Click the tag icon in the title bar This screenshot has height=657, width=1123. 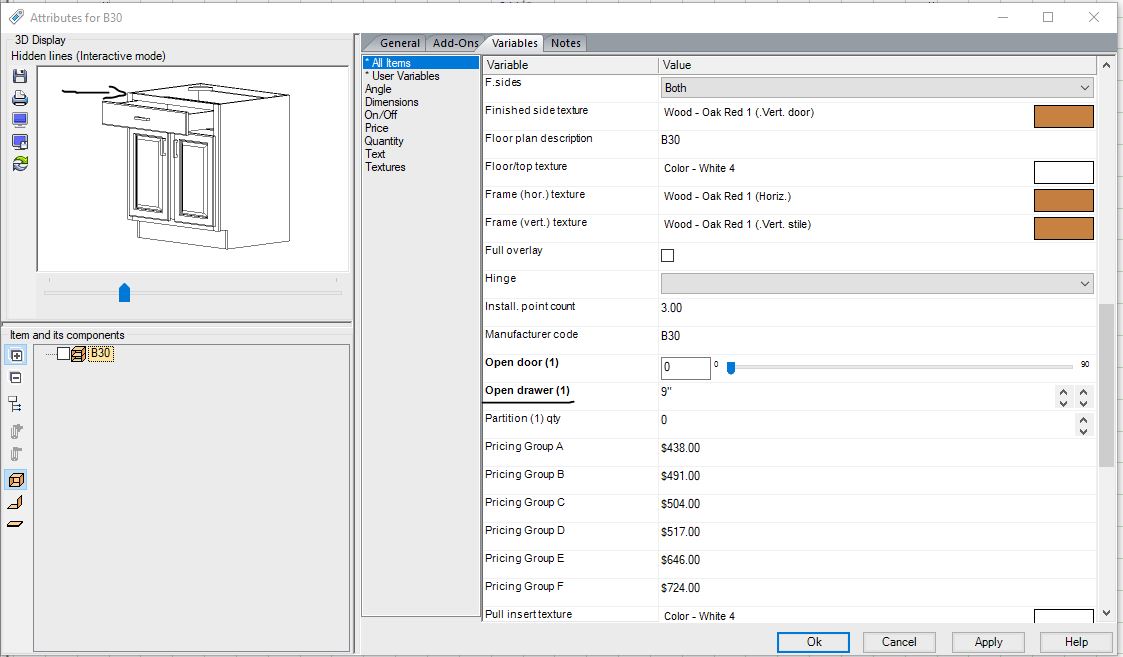[x=16, y=17]
